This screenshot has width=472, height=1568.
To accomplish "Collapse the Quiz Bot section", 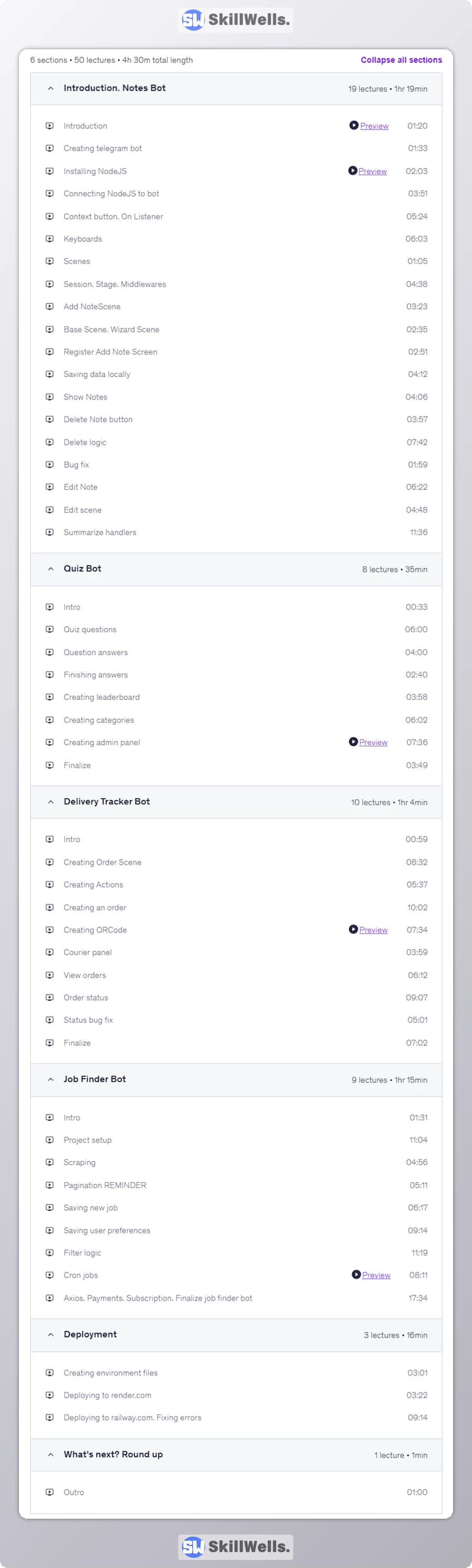I will tap(51, 568).
